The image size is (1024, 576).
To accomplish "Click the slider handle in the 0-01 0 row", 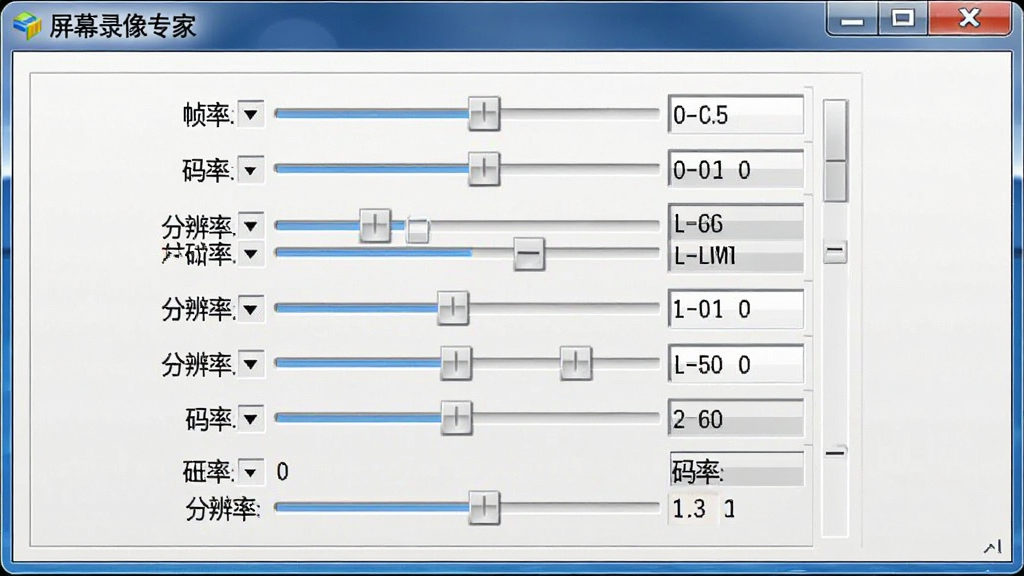I will pos(484,169).
